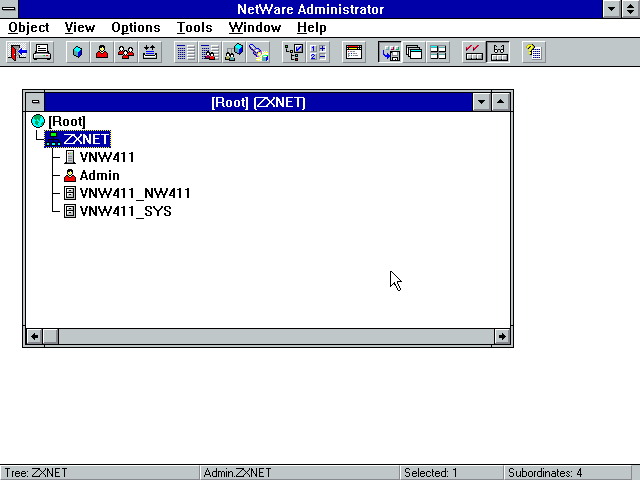Click the volume cabinet icon beside VNW411_SYS
This screenshot has height=480, width=640.
click(70, 211)
